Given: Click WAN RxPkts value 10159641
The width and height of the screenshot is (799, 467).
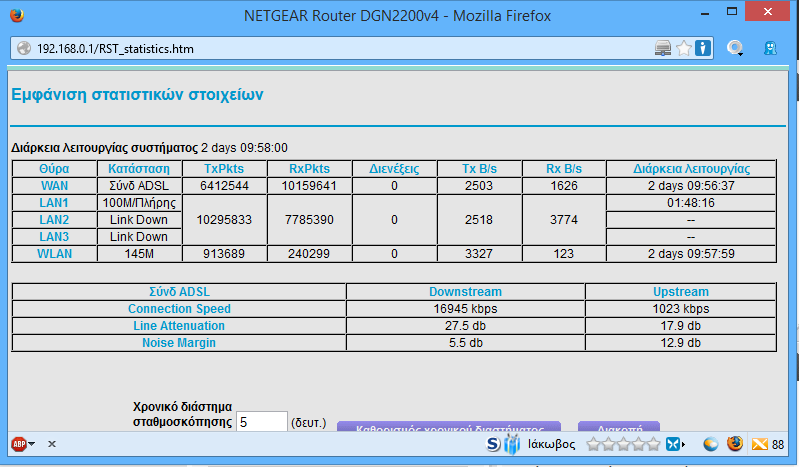Looking at the screenshot, I should (x=309, y=186).
